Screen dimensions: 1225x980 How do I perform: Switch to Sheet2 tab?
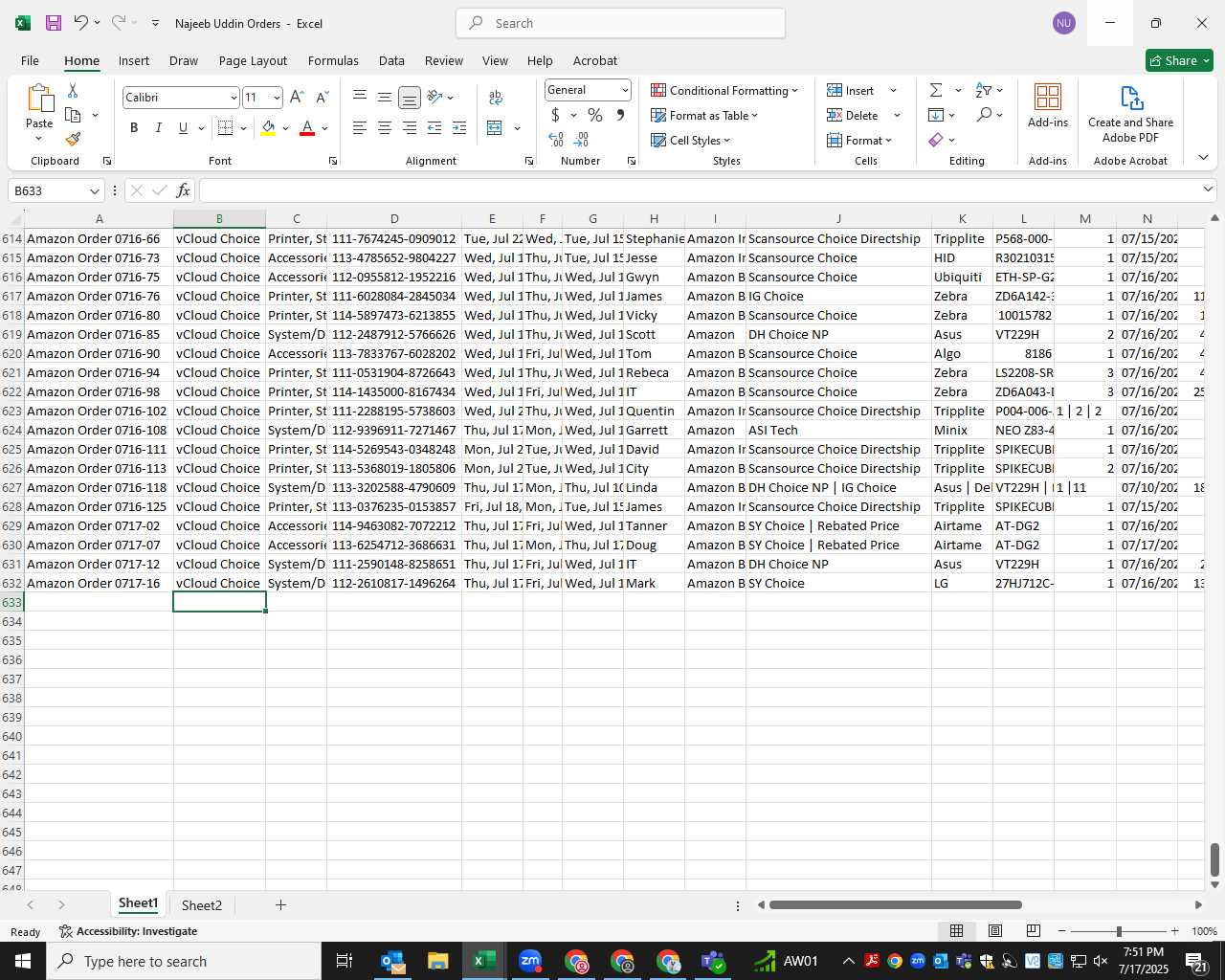202,905
